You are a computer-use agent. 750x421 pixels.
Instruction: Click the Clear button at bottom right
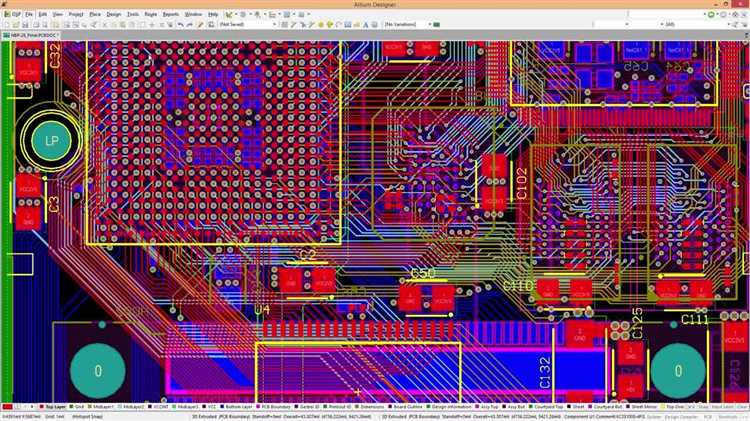[742, 407]
